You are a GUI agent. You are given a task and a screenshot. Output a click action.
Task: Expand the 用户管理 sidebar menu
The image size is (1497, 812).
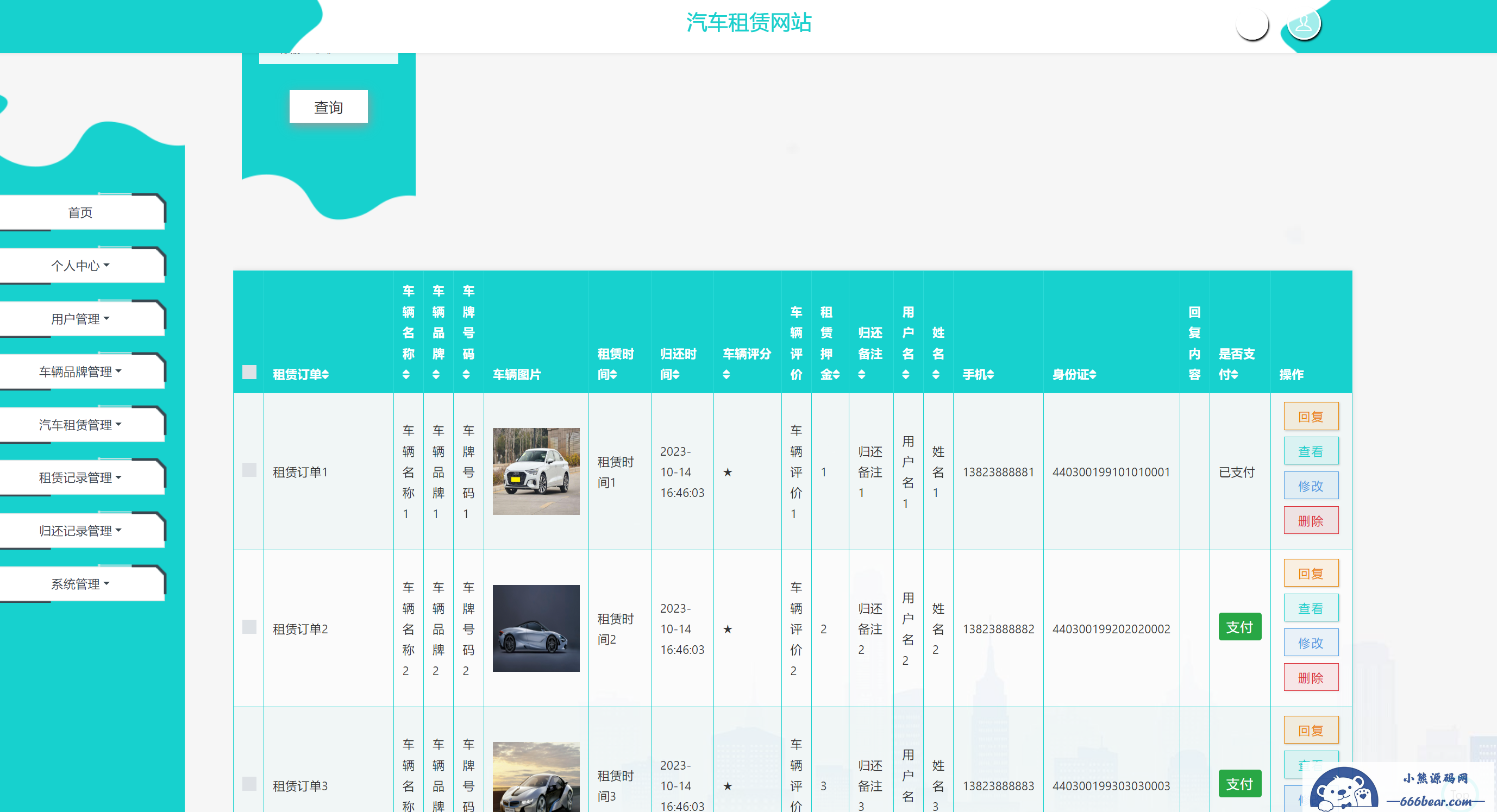[80, 319]
